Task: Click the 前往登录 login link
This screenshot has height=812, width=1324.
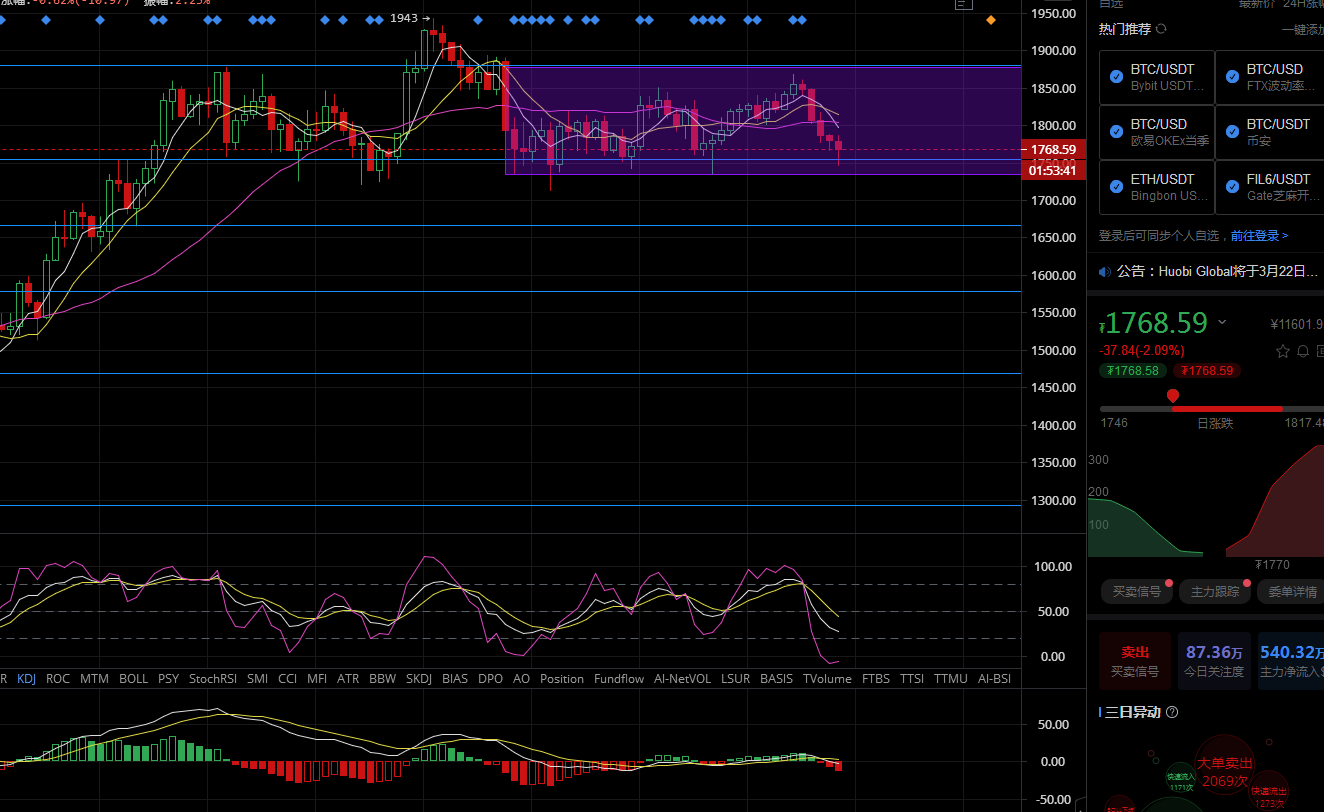Action: click(1259, 236)
